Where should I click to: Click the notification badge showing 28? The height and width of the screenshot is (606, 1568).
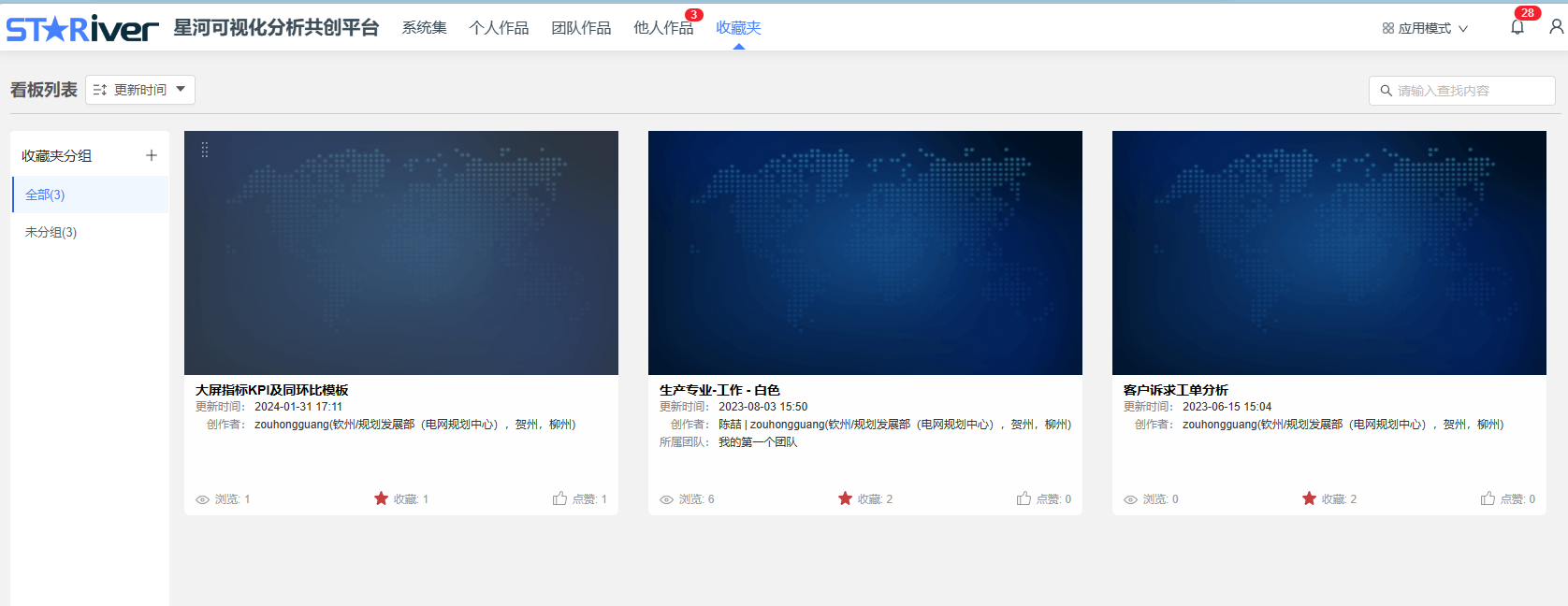point(1528,13)
